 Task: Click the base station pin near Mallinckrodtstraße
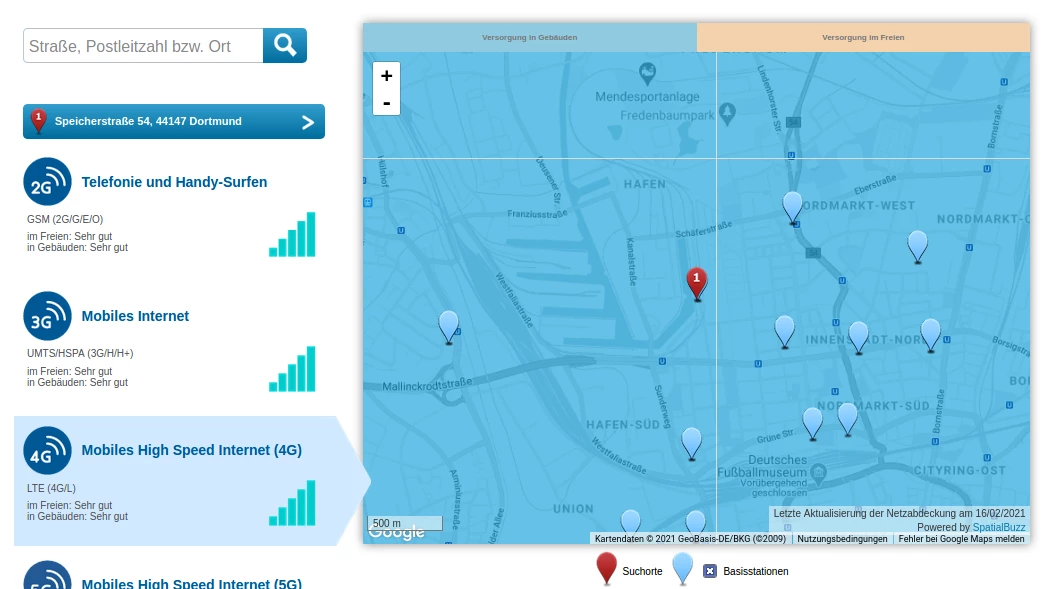(x=449, y=327)
